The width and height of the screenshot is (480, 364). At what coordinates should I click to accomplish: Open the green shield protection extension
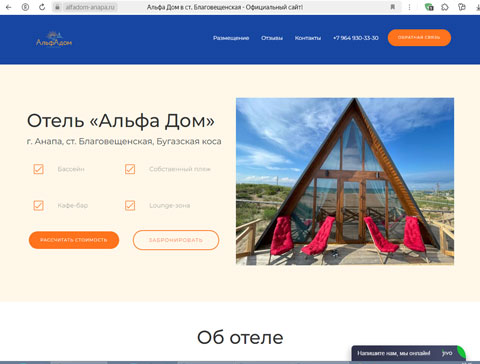[429, 7]
